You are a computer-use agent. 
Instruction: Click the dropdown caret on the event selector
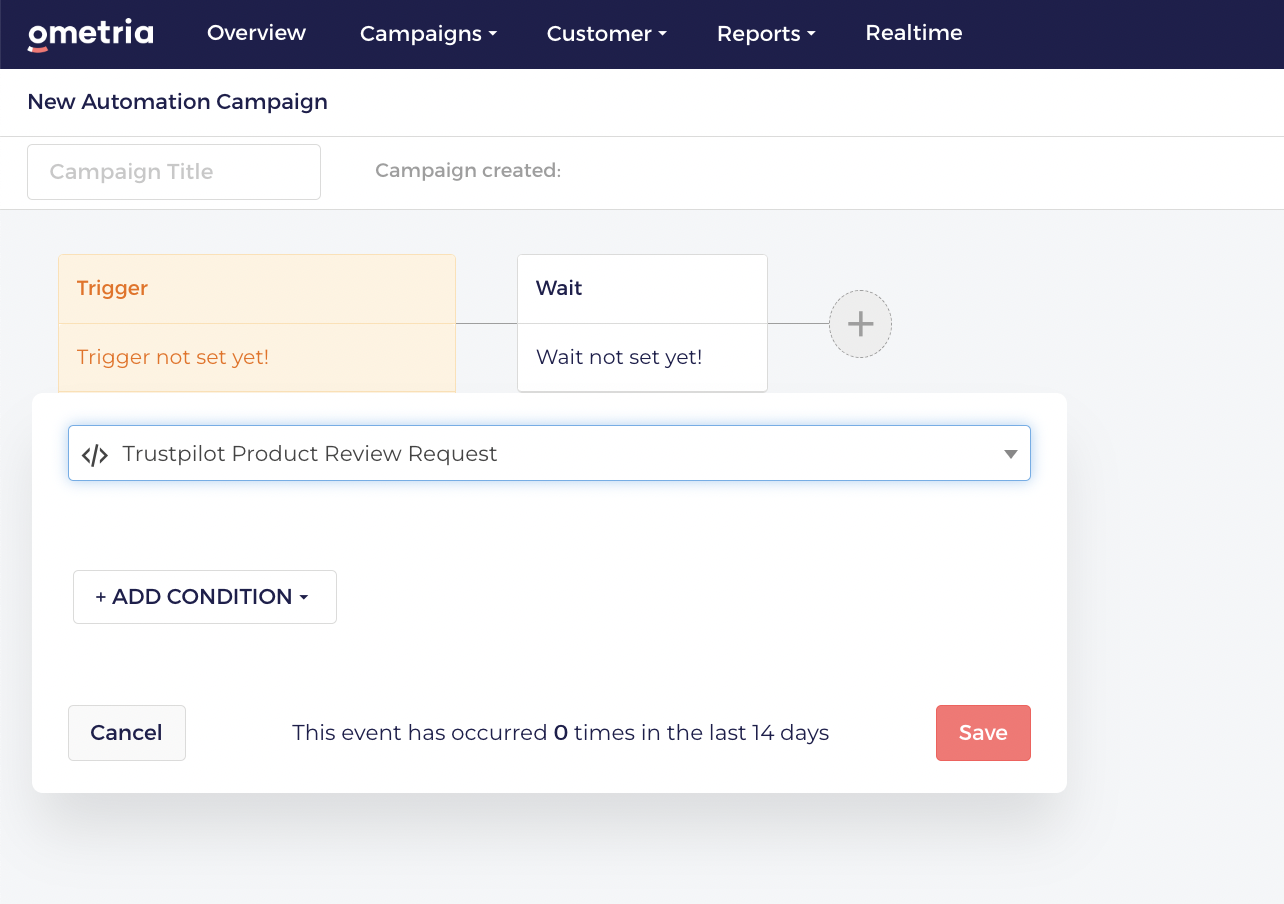(x=1010, y=453)
